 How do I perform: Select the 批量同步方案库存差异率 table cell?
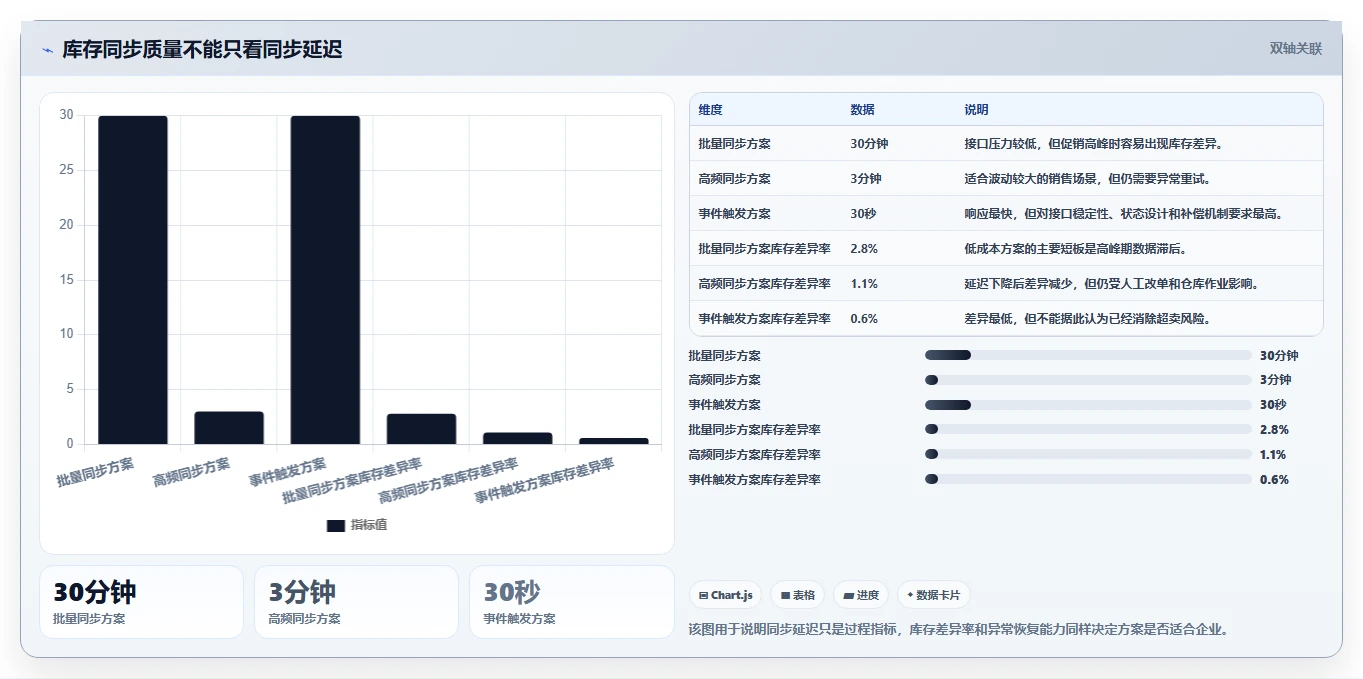click(x=765, y=249)
